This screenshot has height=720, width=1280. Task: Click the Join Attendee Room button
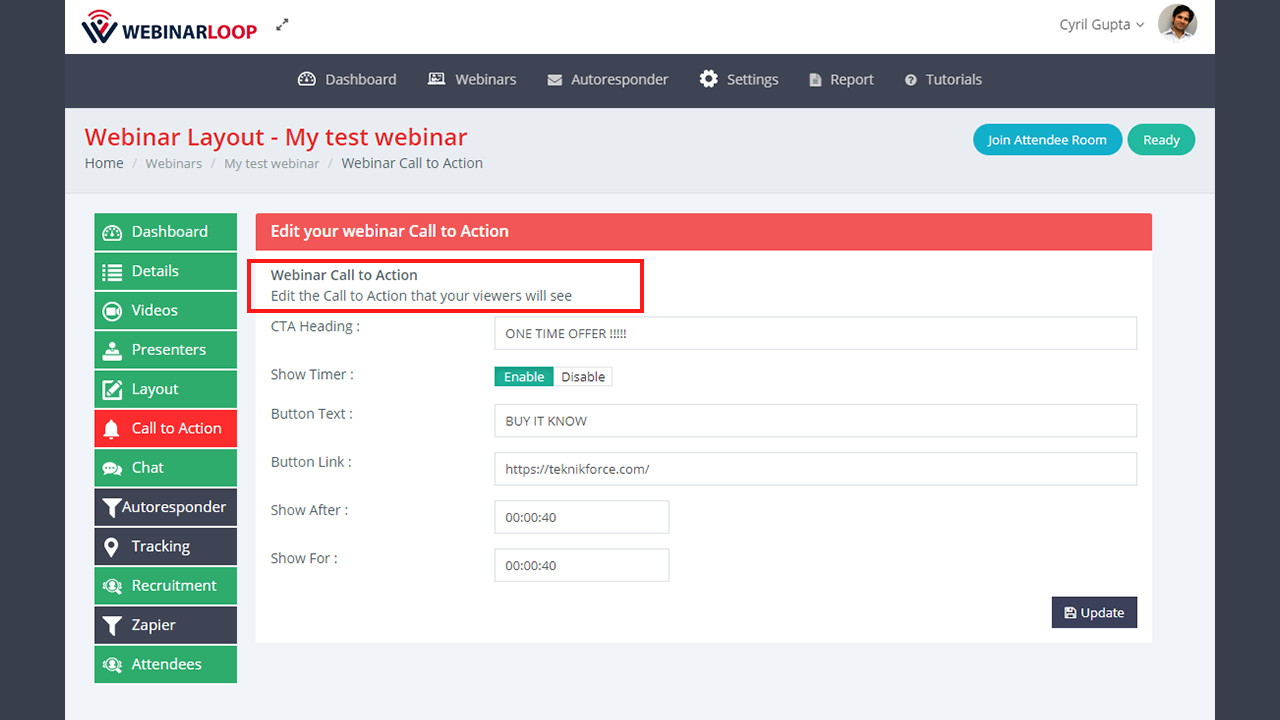point(1046,140)
